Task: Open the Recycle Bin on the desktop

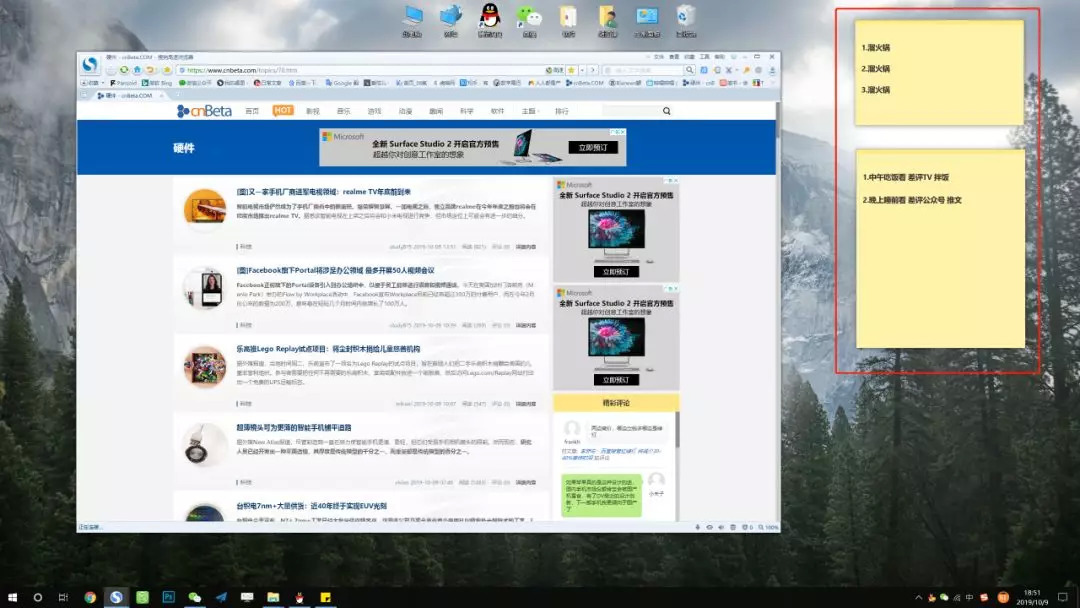Action: click(x=685, y=16)
